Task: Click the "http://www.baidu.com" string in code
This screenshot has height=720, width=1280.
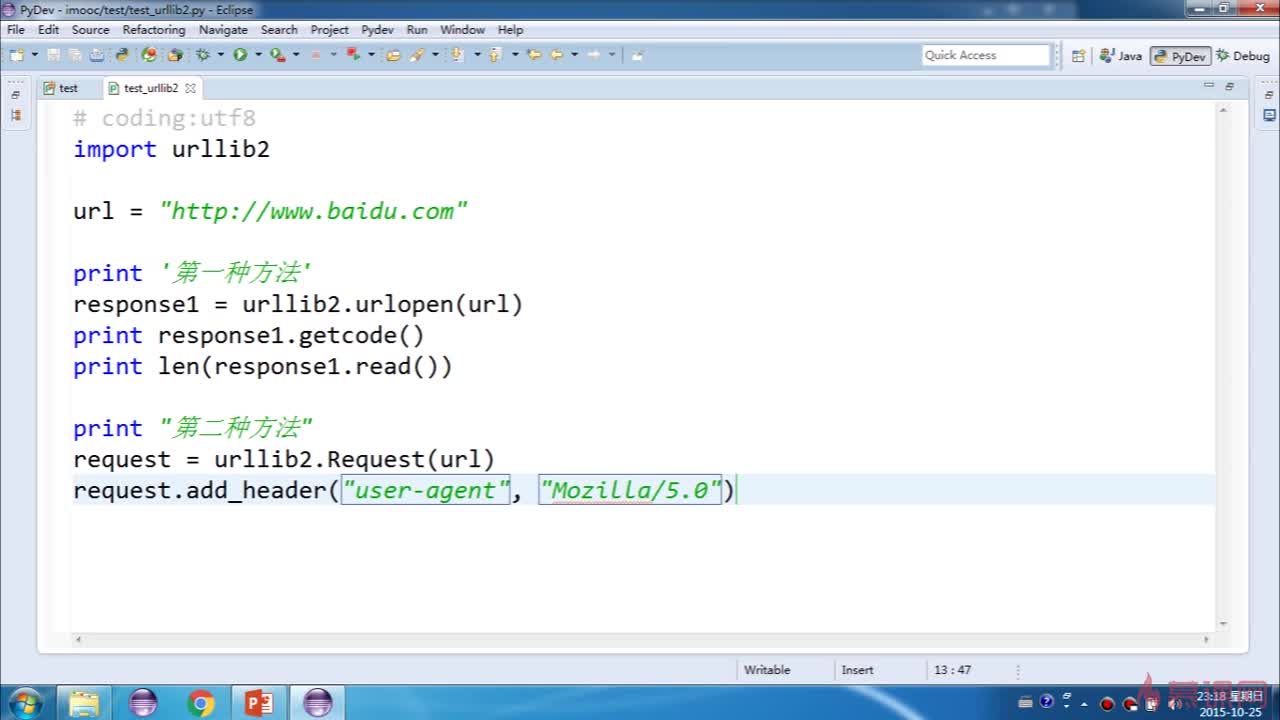Action: click(x=313, y=211)
